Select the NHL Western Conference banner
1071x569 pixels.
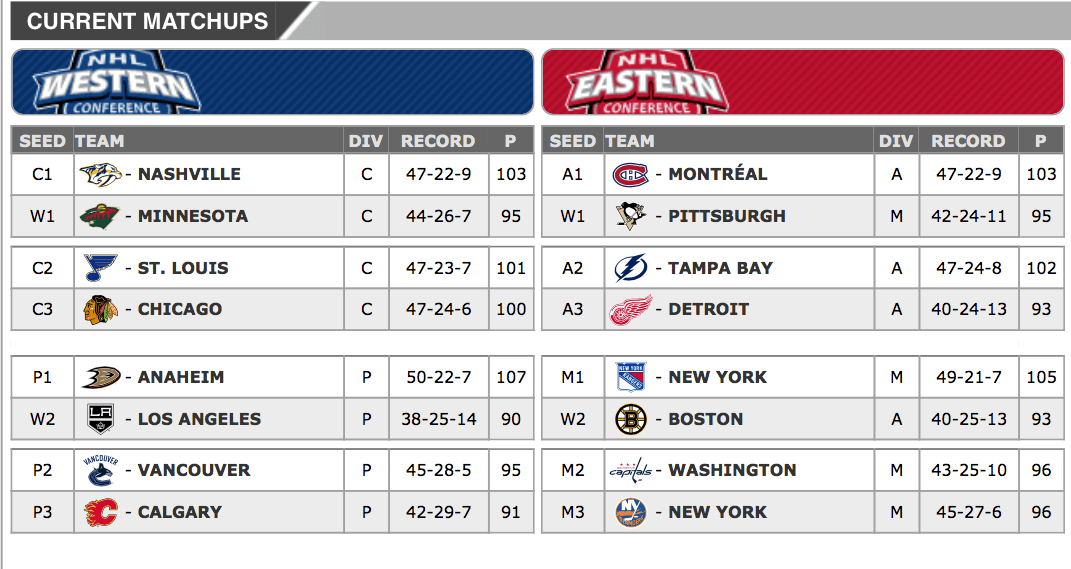(272, 82)
